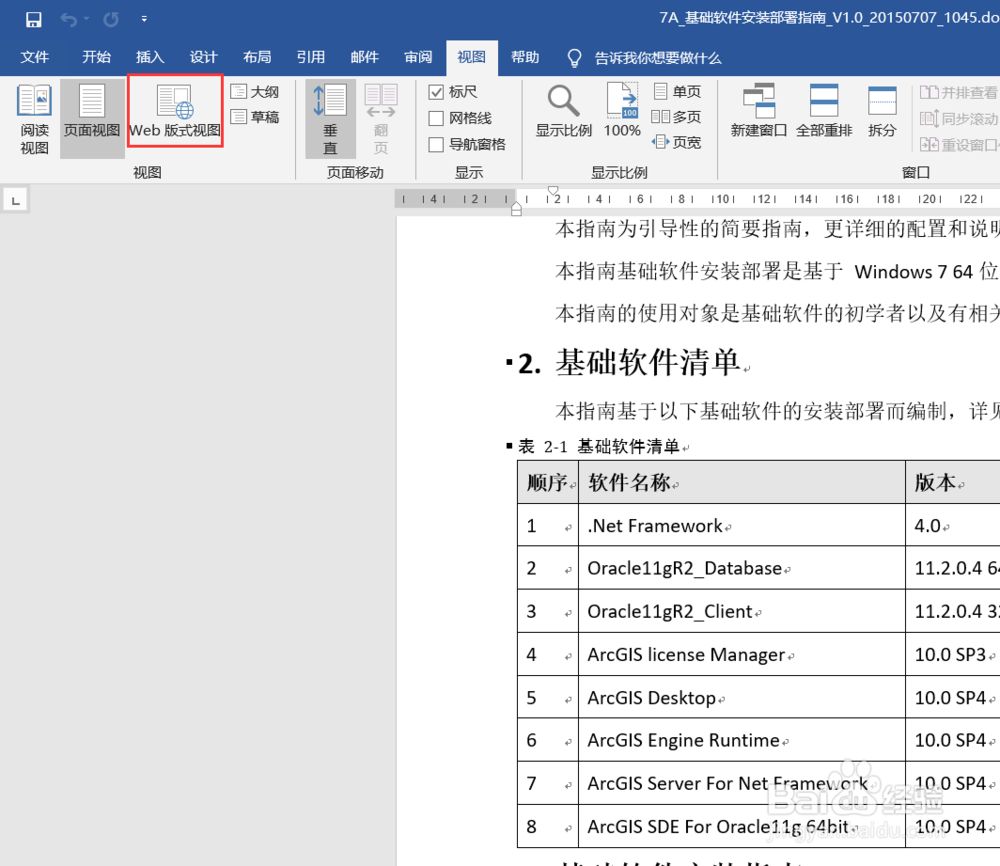The image size is (1000, 866).
Task: Click the tab stop selector at ruler corner
Action: click(x=15, y=201)
